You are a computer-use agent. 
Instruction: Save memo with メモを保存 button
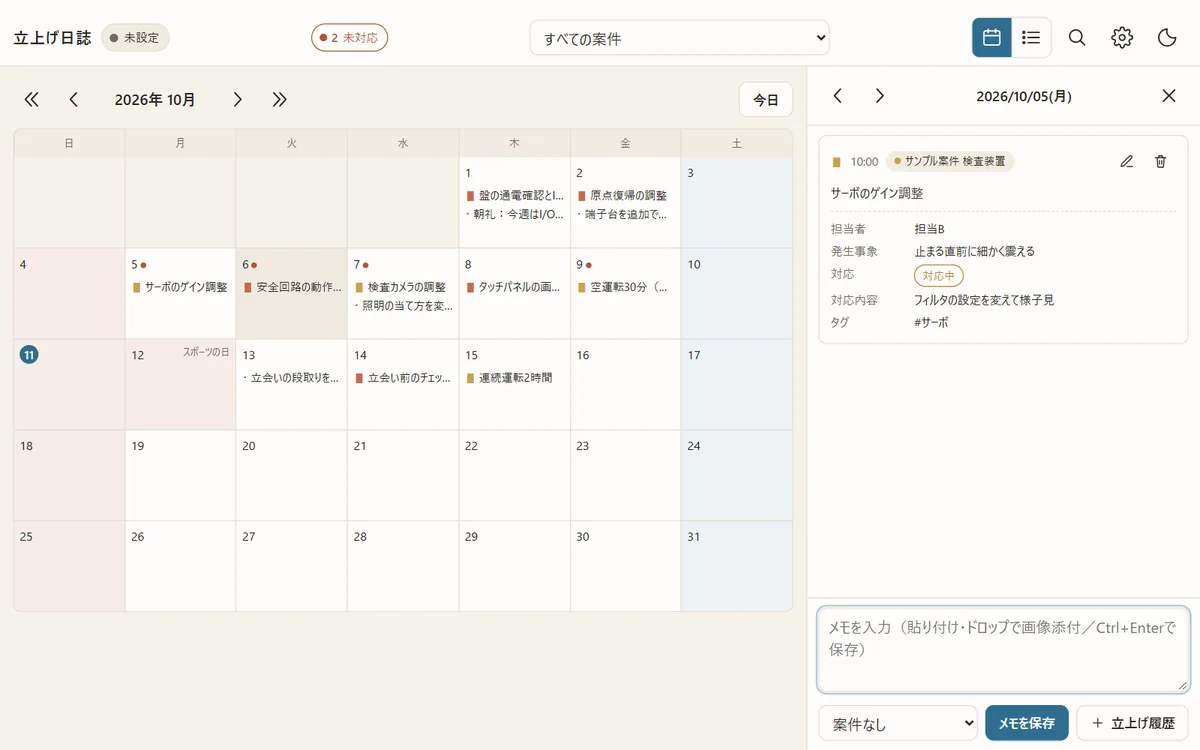tap(1027, 723)
